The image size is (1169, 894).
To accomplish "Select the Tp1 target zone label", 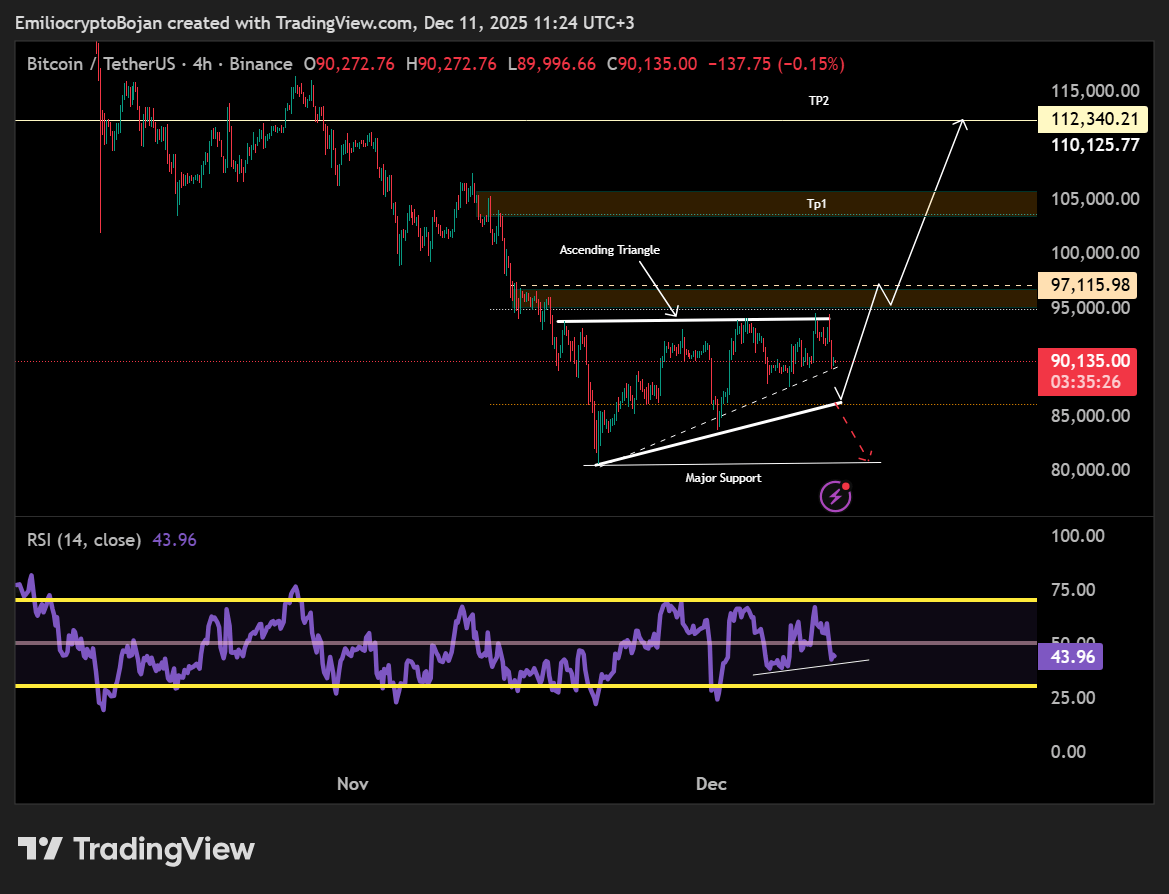I will pos(817,204).
